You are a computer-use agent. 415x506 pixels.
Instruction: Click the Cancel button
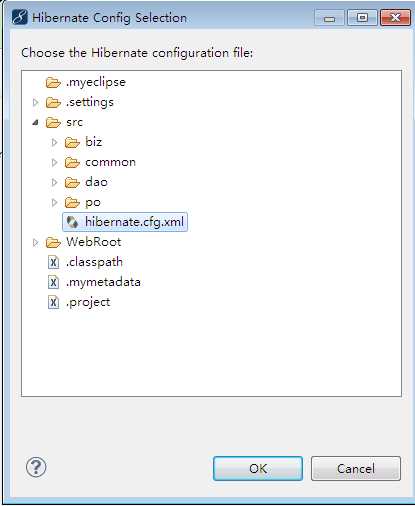pyautogui.click(x=356, y=468)
